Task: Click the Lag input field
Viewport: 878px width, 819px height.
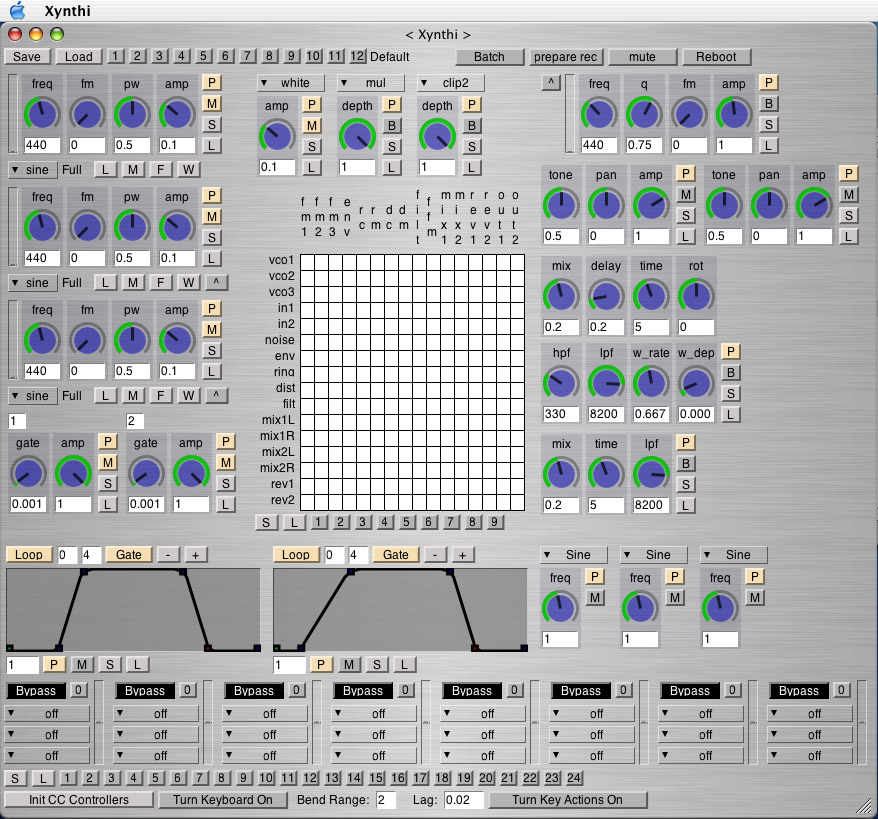Action: [x=464, y=799]
